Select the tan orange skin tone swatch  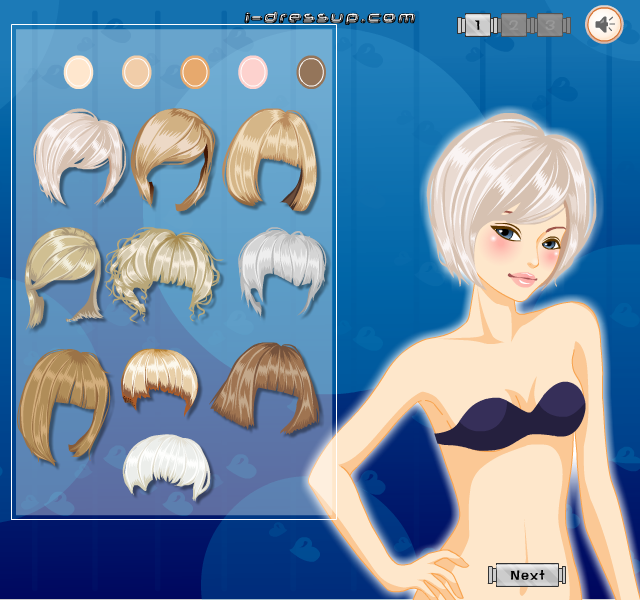(x=195, y=72)
